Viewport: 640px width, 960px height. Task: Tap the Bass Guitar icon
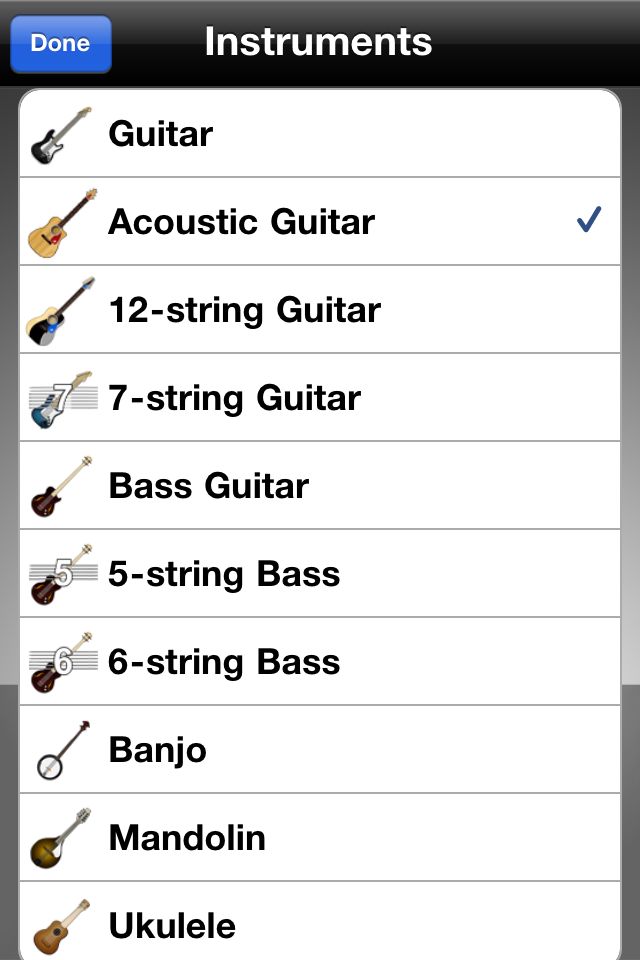[61, 487]
